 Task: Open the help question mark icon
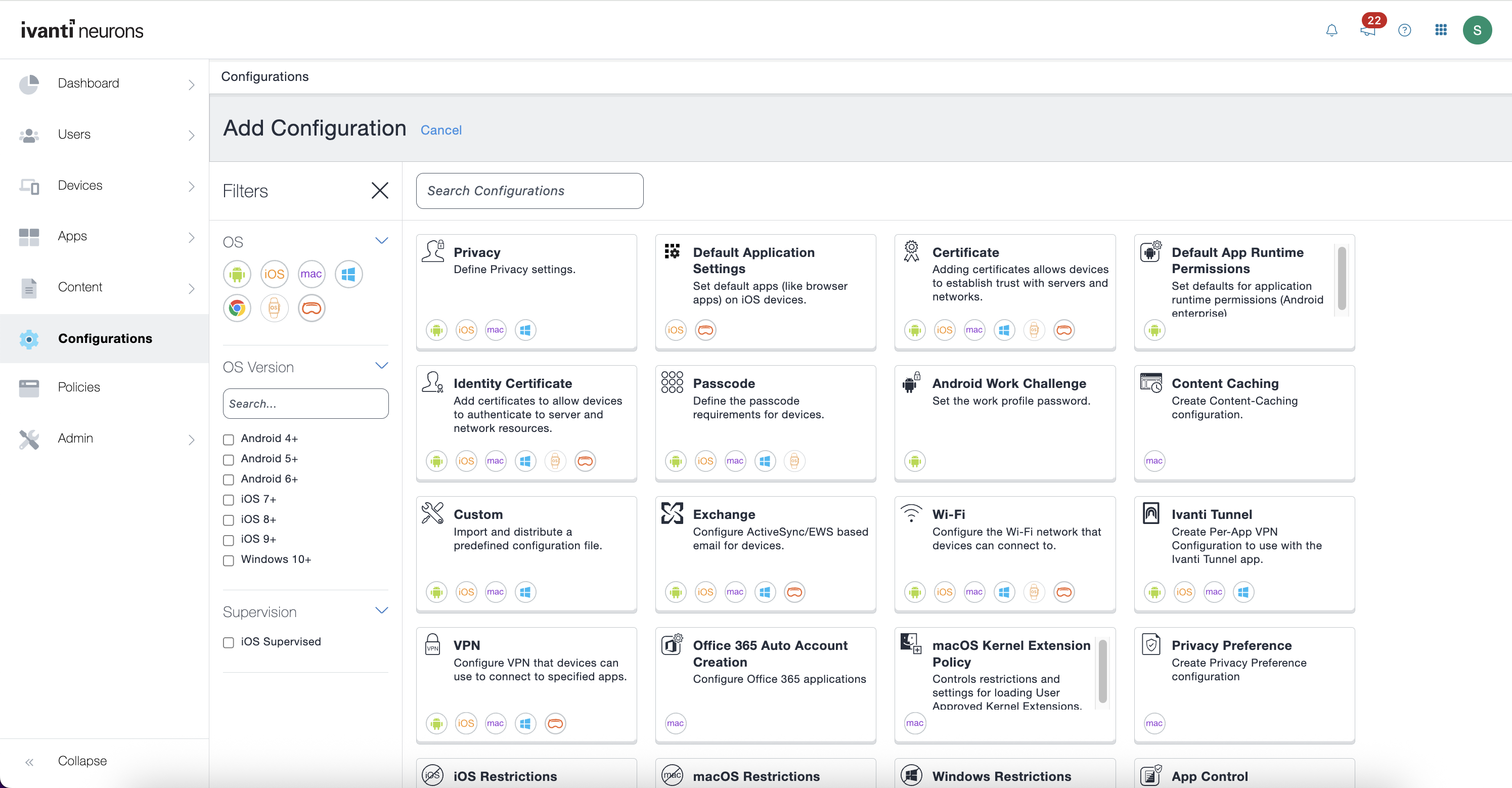pyautogui.click(x=1404, y=30)
